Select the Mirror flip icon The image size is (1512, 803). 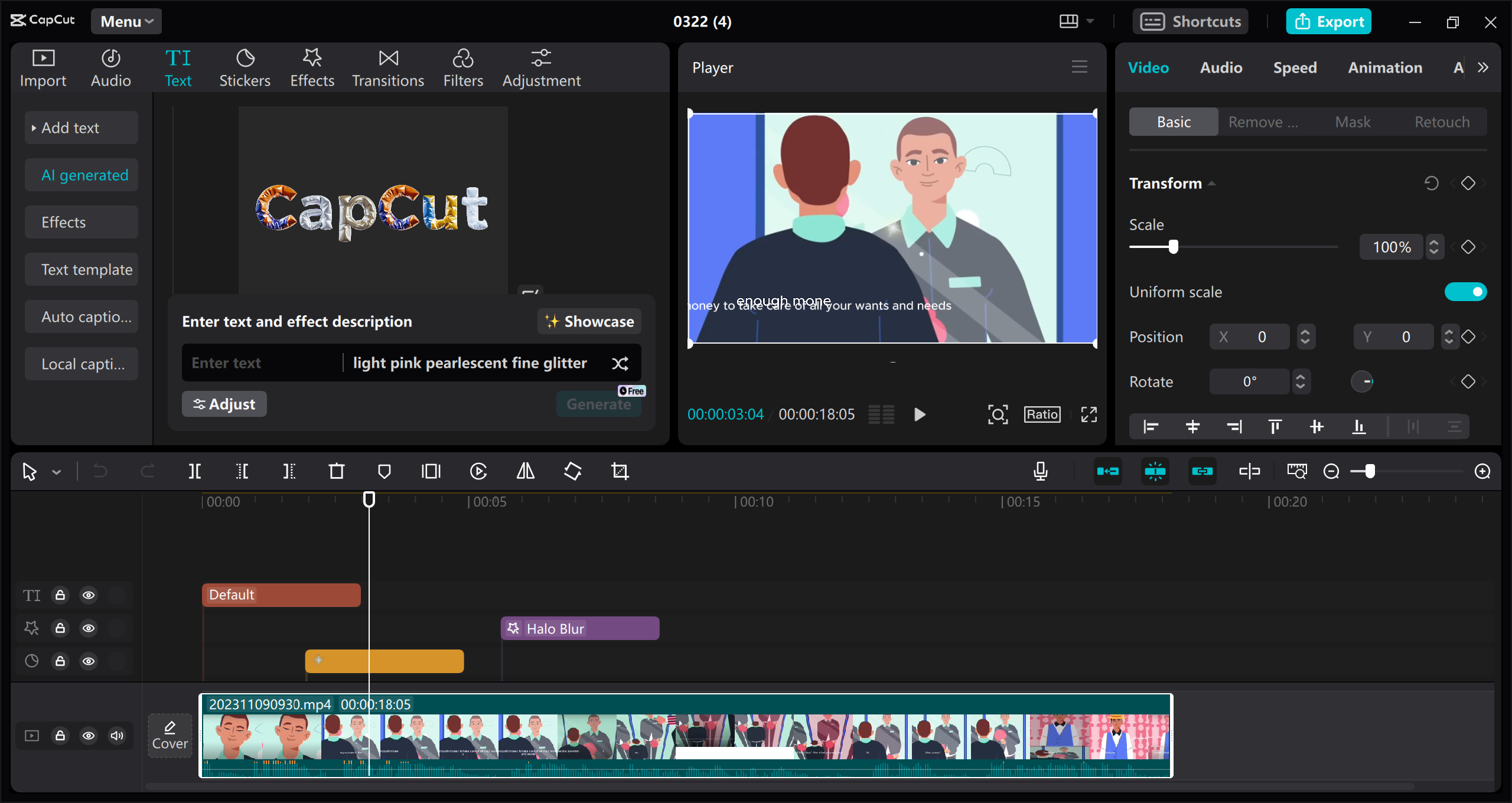[525, 471]
